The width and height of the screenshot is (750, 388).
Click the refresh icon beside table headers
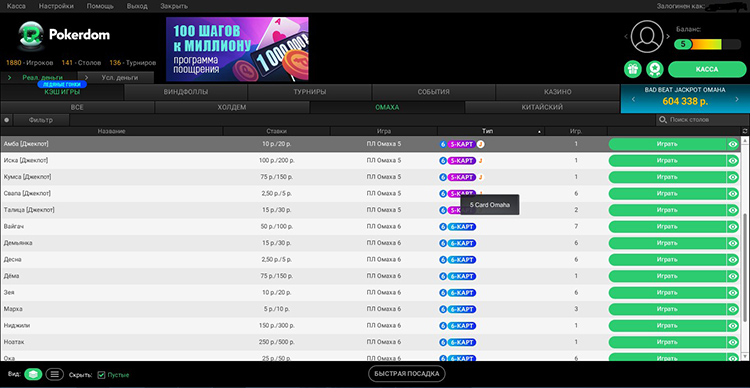[x=744, y=131]
